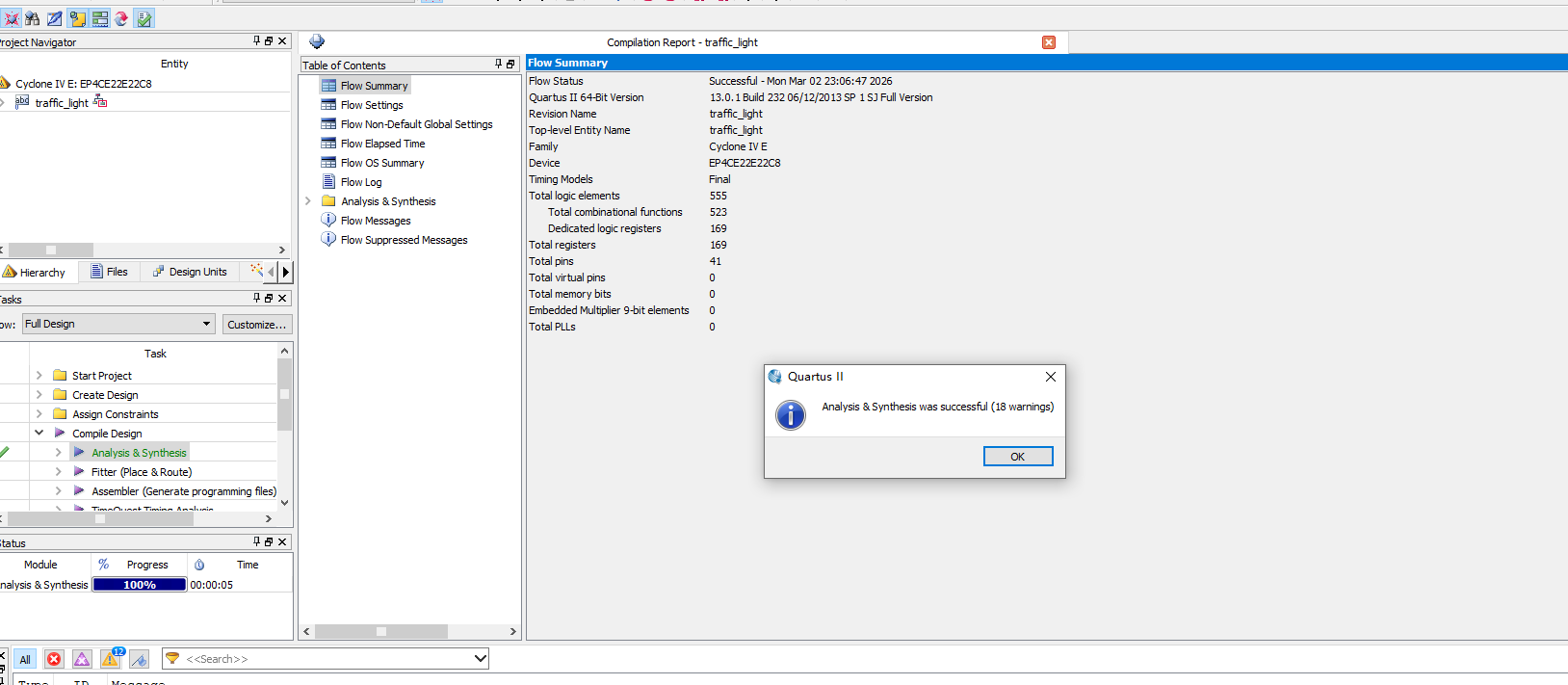This screenshot has width=1568, height=685.
Task: Float the Tasks panel window
Action: tap(269, 298)
